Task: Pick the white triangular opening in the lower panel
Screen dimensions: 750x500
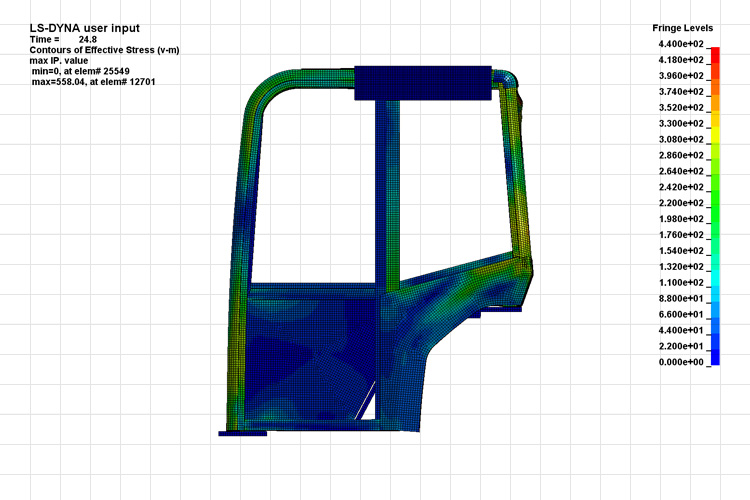Action: (368, 407)
